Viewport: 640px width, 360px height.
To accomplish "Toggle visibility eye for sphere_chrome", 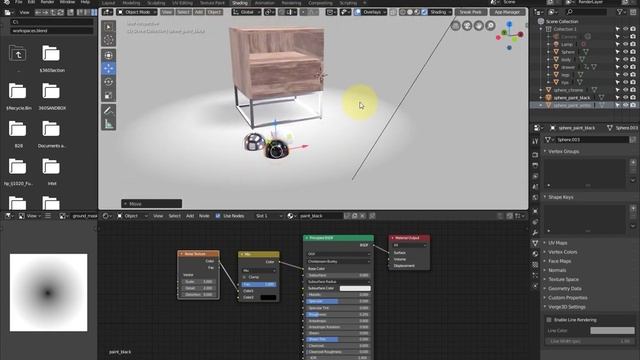I will 625,90.
